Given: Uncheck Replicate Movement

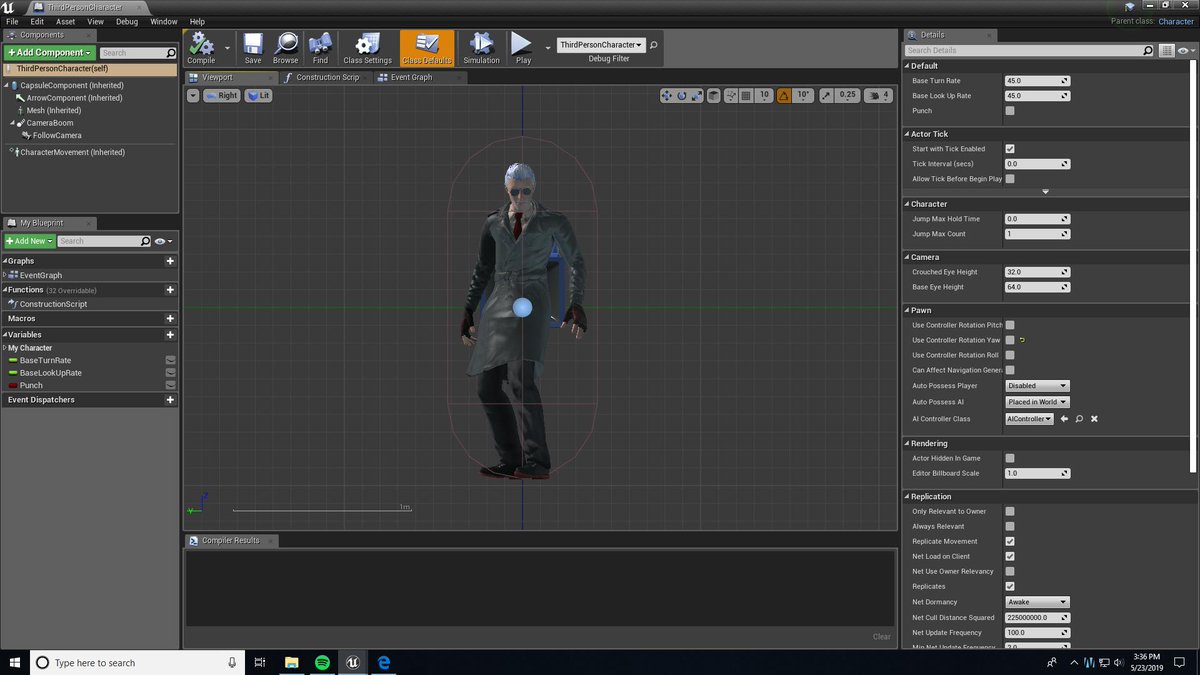Looking at the screenshot, I should tap(1010, 541).
